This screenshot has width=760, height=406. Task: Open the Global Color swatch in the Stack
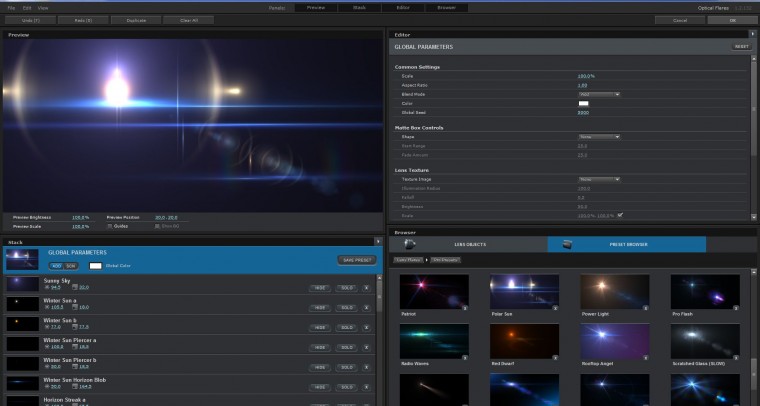coord(96,266)
